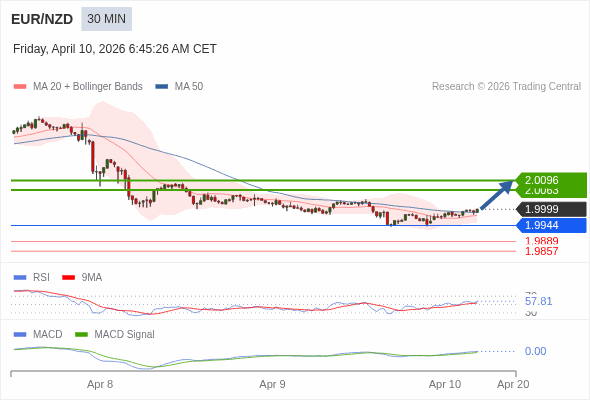Viewport: 590px width, 400px height.
Task: Click the MA 50 legend label
Action: pyautogui.click(x=189, y=87)
